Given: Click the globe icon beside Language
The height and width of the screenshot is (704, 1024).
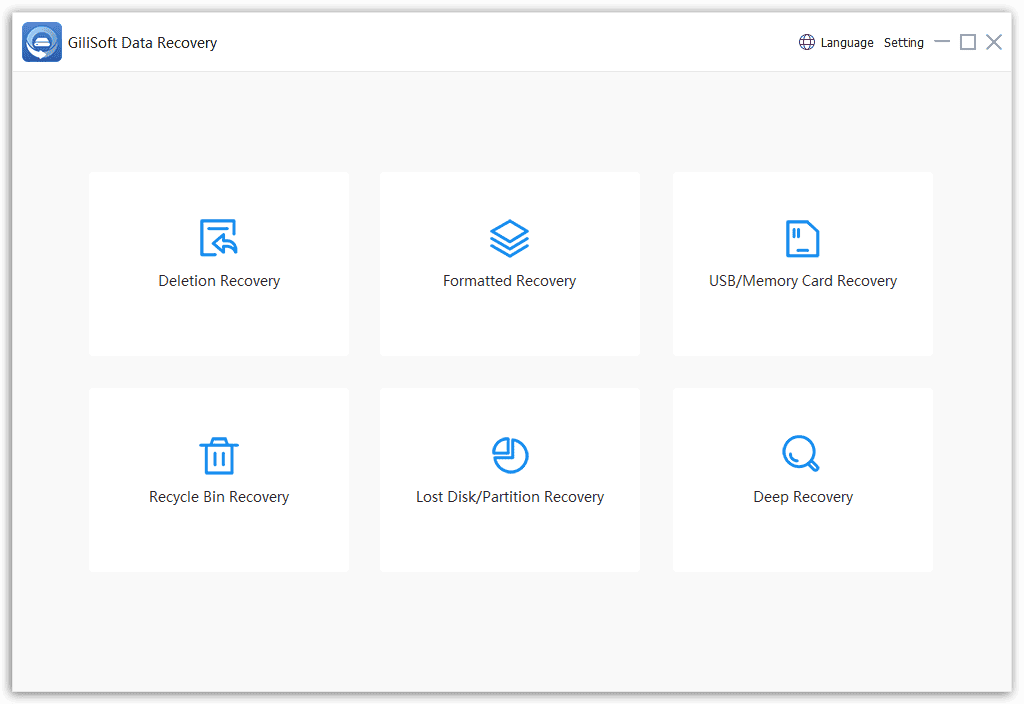Looking at the screenshot, I should point(807,42).
